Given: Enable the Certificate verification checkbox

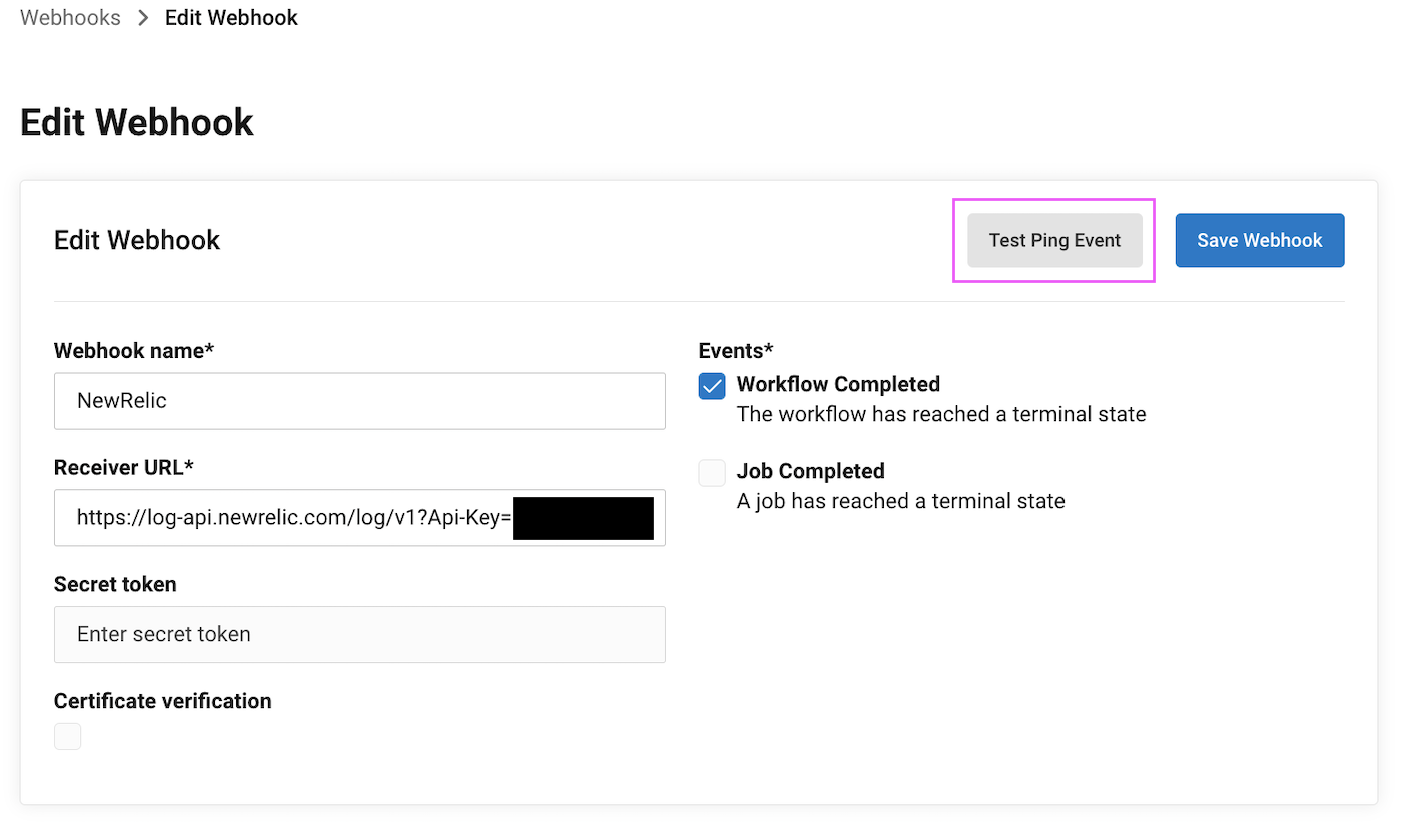Looking at the screenshot, I should (67, 736).
